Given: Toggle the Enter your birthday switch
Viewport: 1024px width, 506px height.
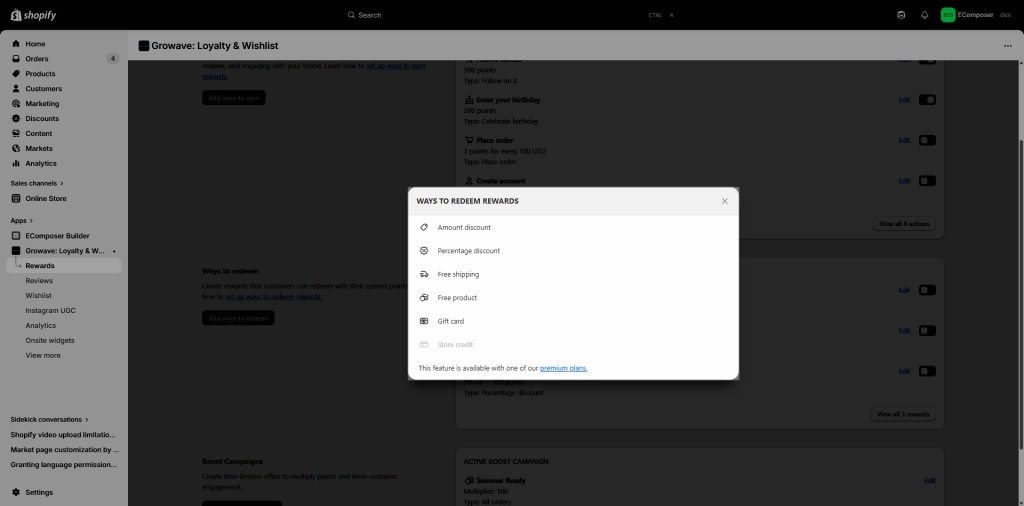Looking at the screenshot, I should [927, 100].
